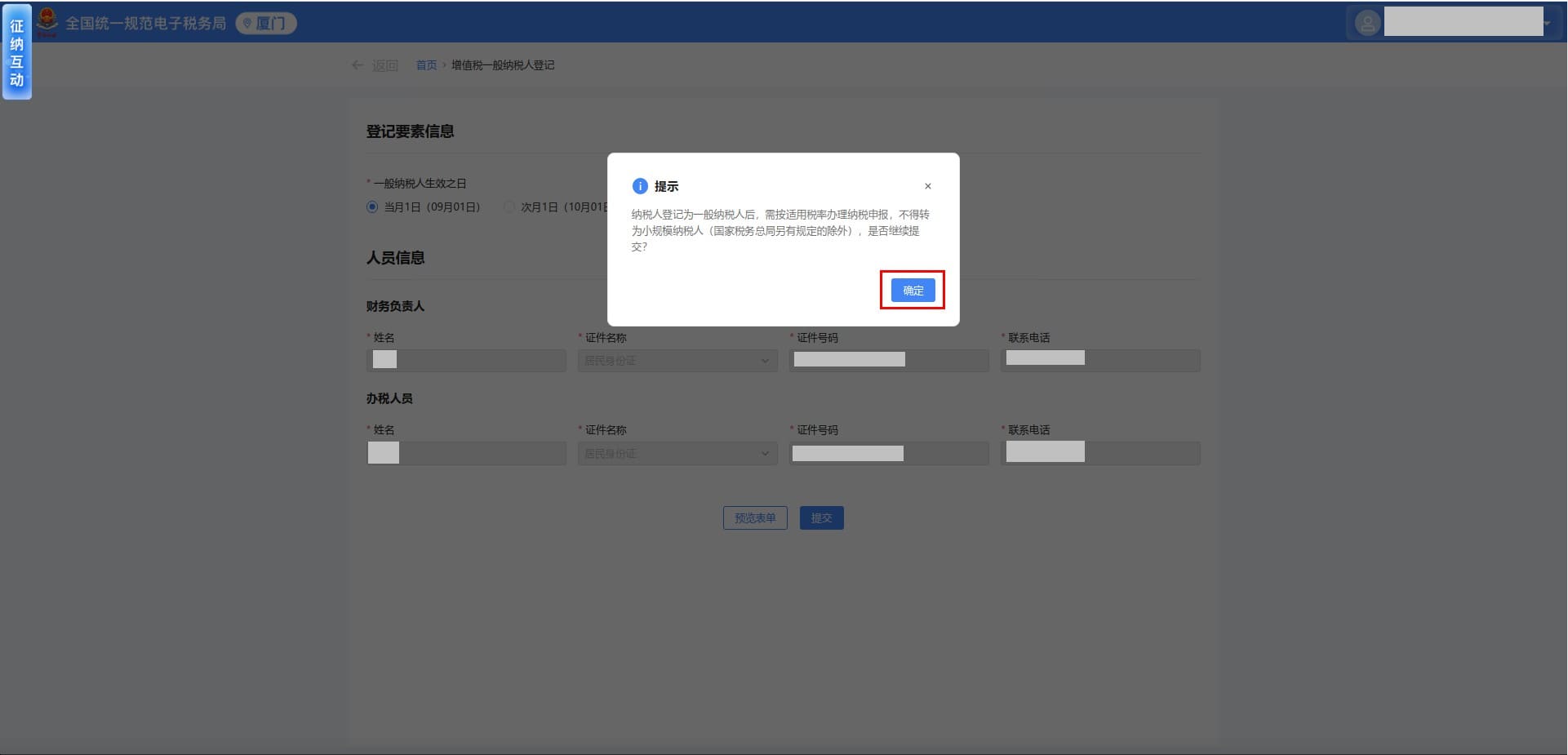
Task: Click the 提交 button
Action: click(x=821, y=518)
